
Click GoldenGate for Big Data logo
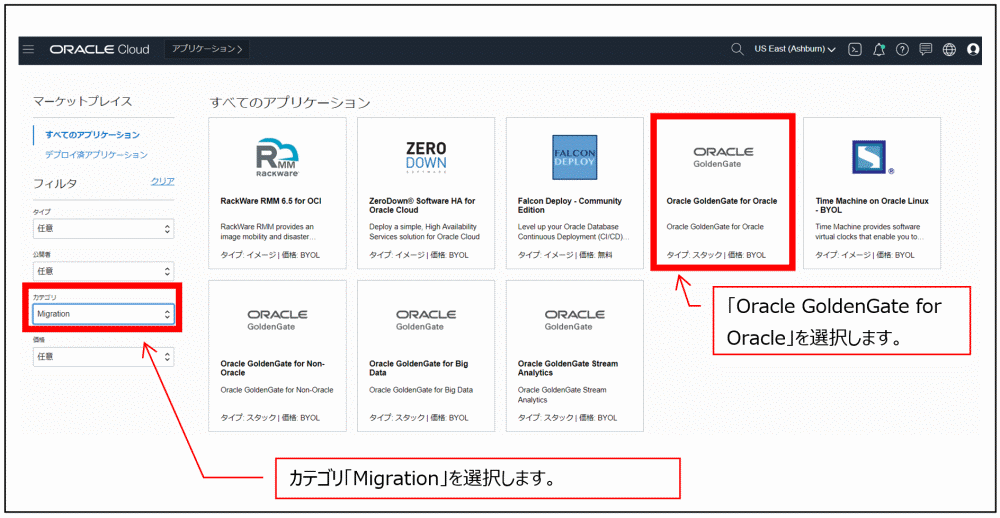tap(426, 320)
